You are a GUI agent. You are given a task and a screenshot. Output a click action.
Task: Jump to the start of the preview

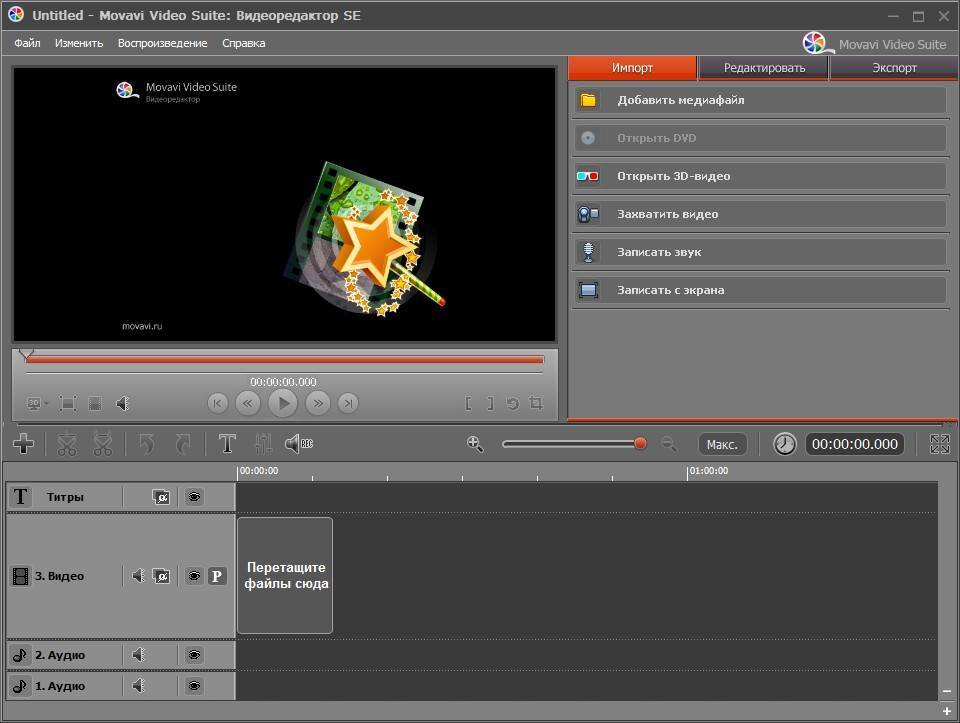click(x=218, y=403)
